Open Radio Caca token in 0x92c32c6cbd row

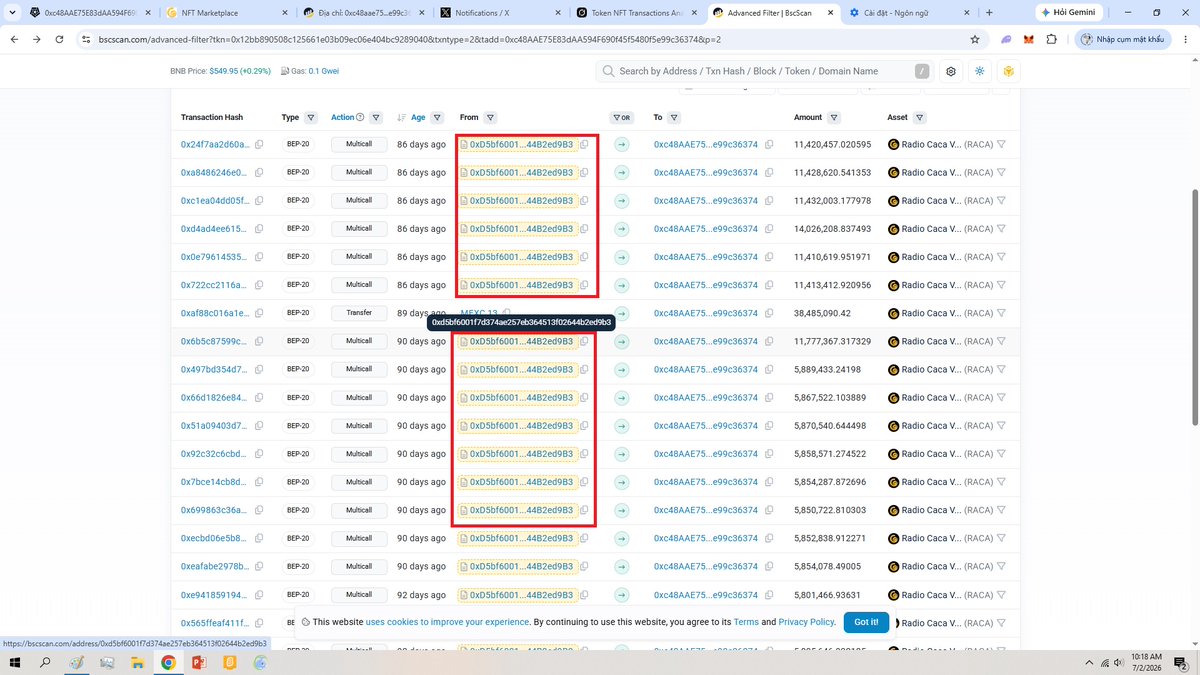click(931, 453)
